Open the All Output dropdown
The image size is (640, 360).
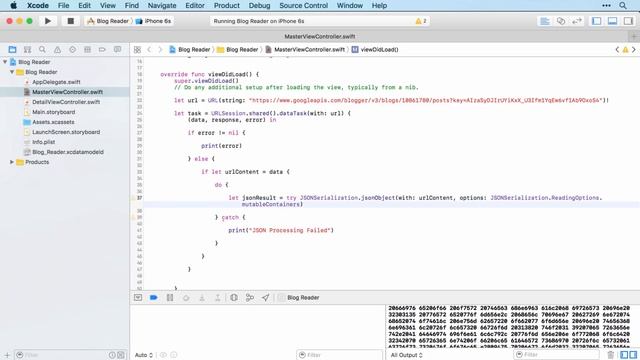click(406, 355)
